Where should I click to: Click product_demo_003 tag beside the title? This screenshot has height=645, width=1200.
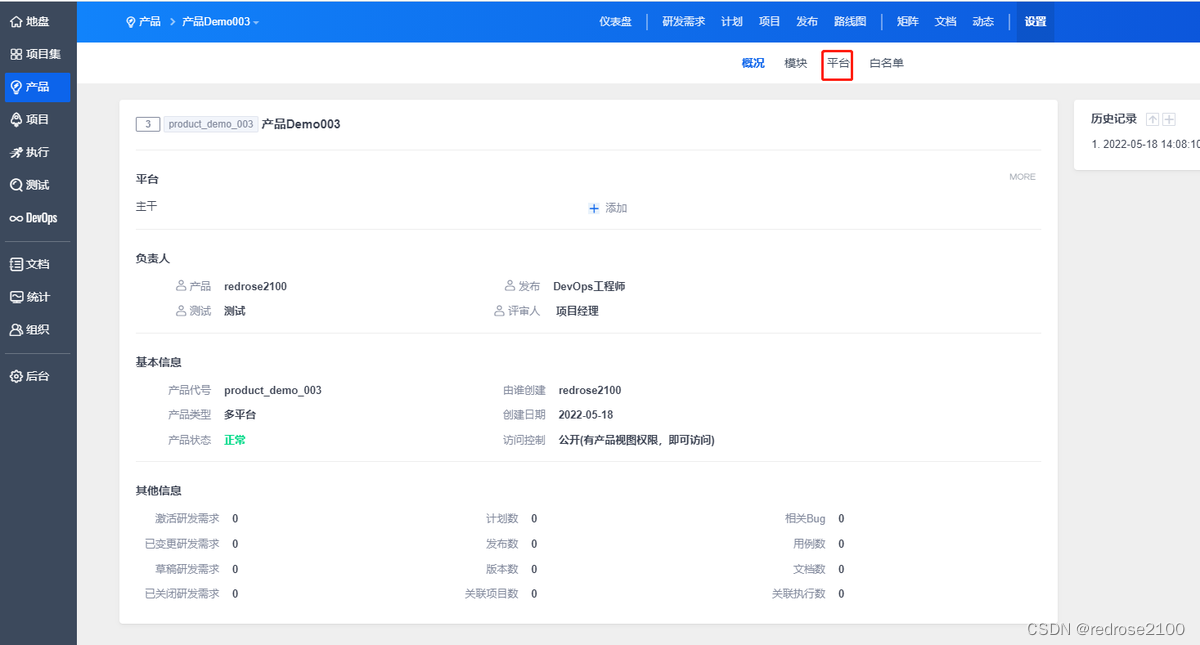[211, 124]
